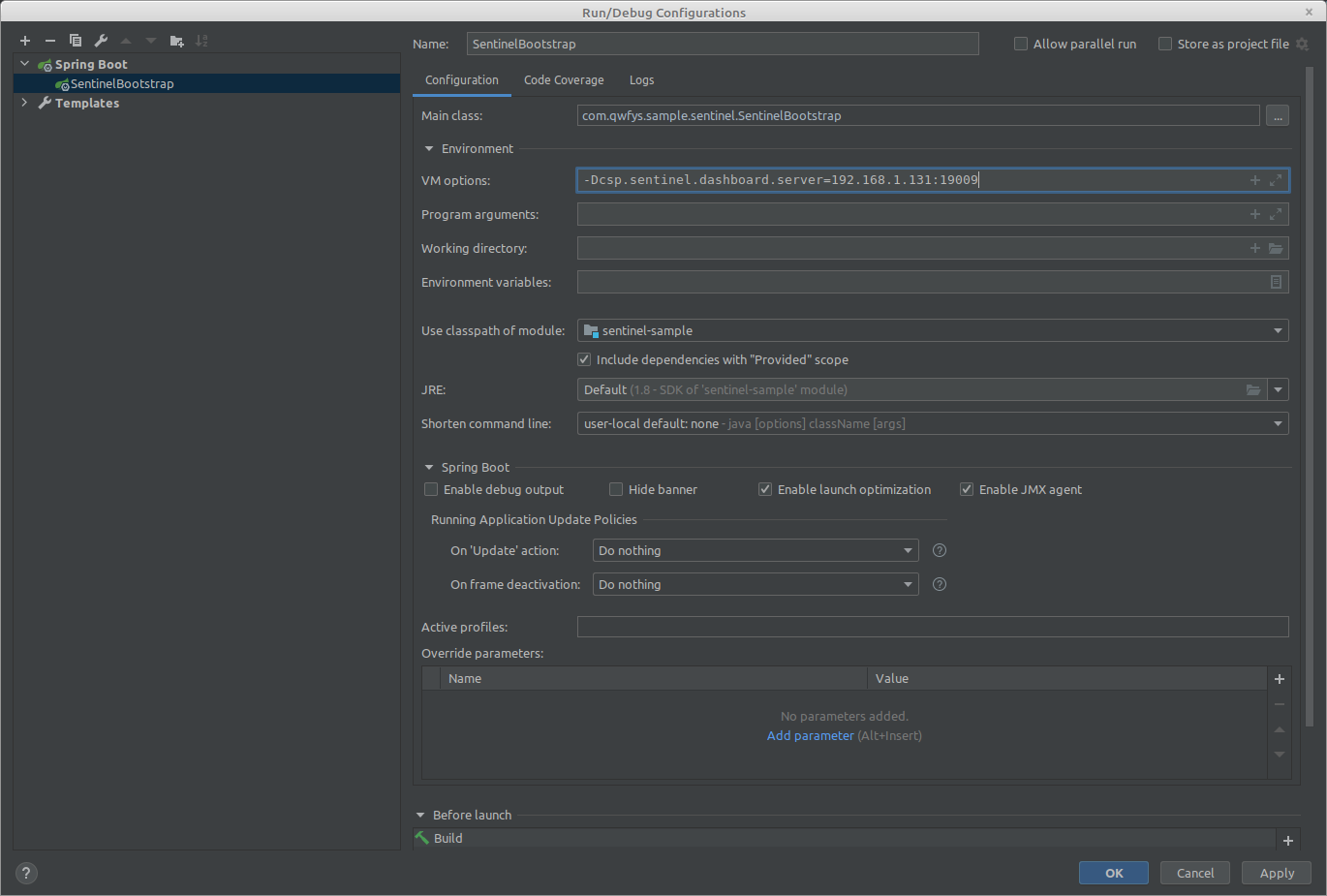The image size is (1327, 896).
Task: Uncheck Enable JMX agent
Action: point(967,489)
